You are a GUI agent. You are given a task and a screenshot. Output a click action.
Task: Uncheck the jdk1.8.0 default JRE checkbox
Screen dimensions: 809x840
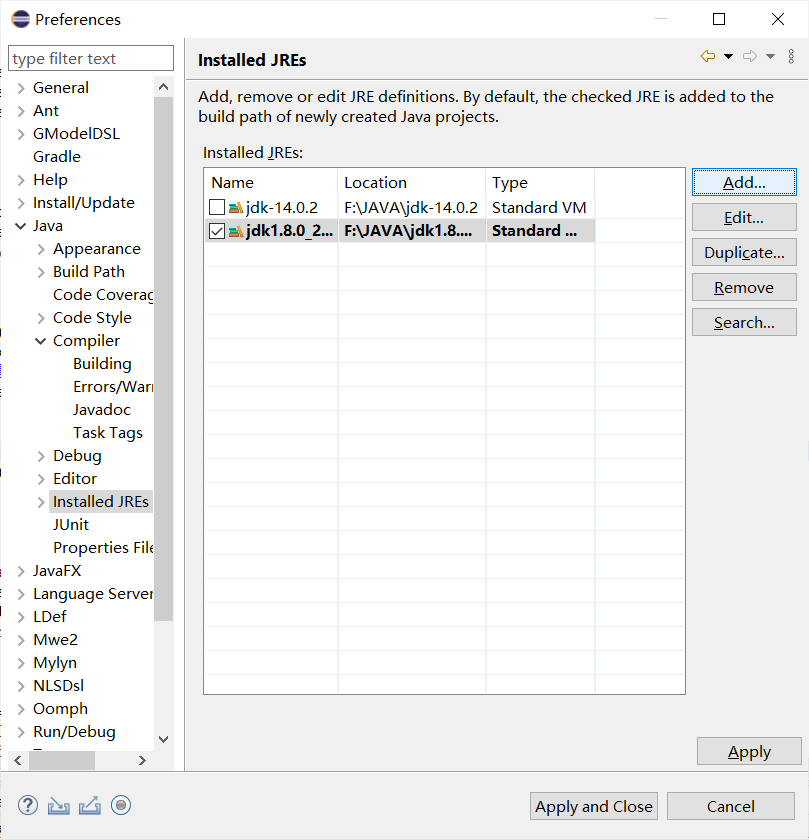215,230
